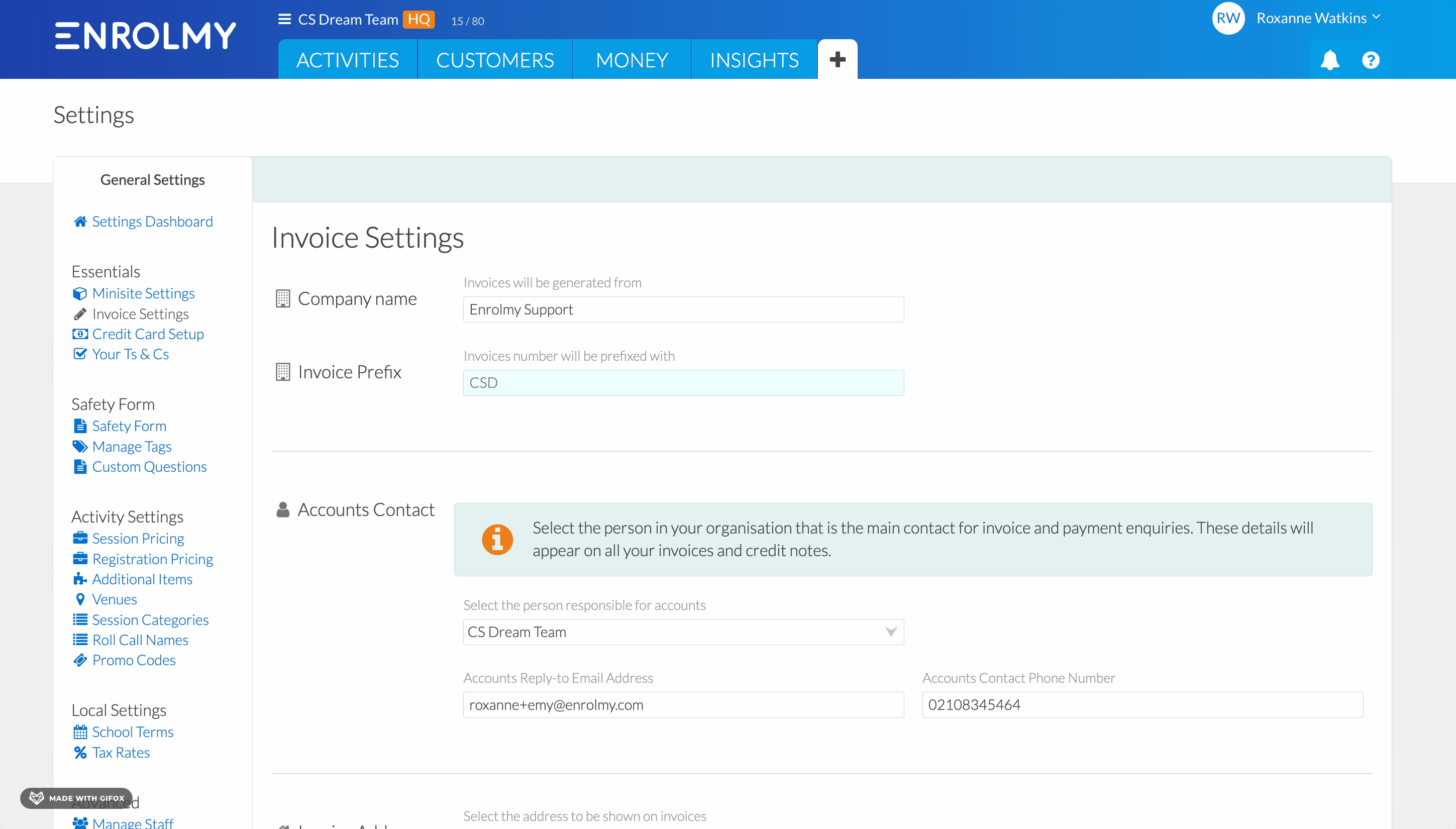Click the list icon beside Roll Call Names
1456x829 pixels.
80,640
